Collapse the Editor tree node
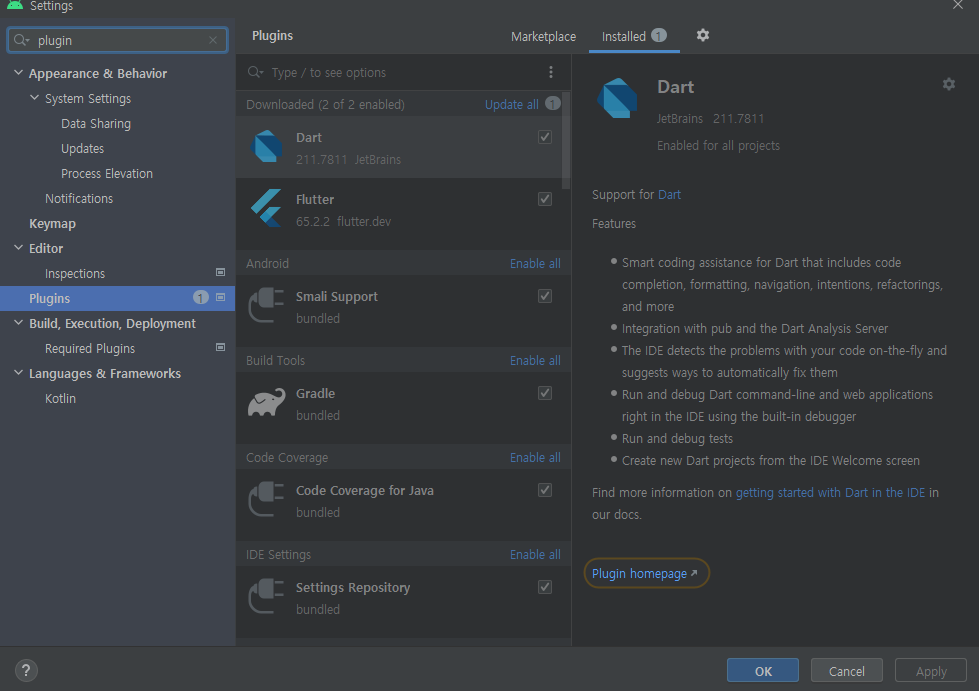979x691 pixels. point(18,248)
